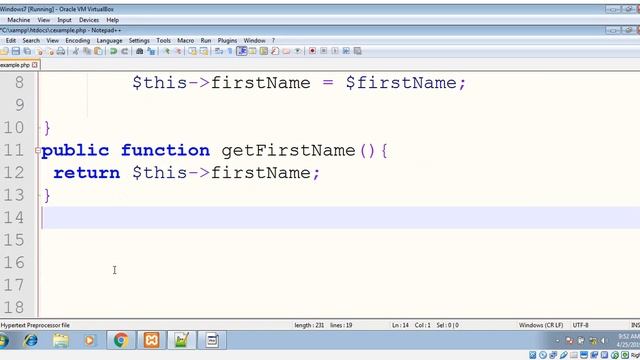640x360 pixels.
Task: Open Find with the binoculars icon
Action: [140, 51]
